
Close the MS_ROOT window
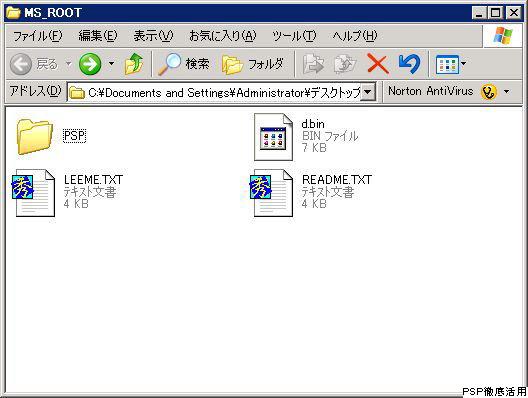click(514, 13)
